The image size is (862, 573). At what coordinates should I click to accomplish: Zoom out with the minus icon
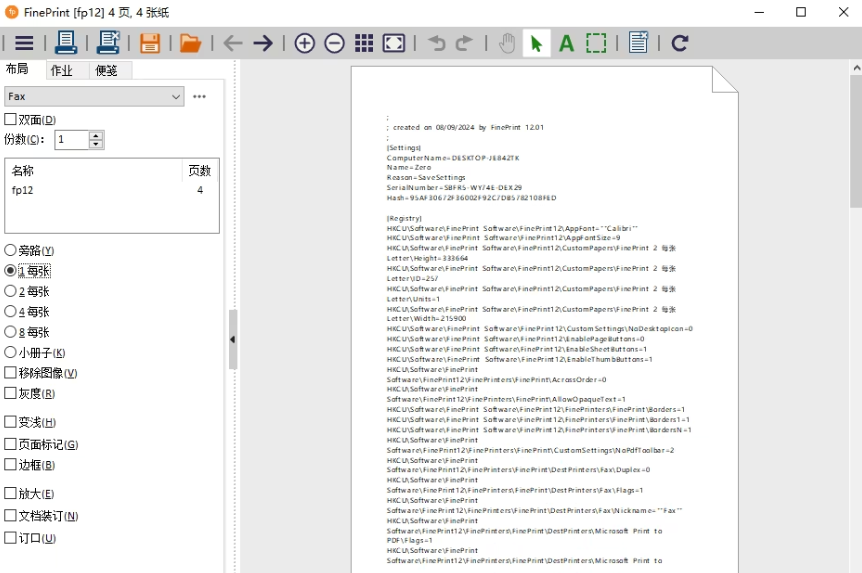click(334, 43)
